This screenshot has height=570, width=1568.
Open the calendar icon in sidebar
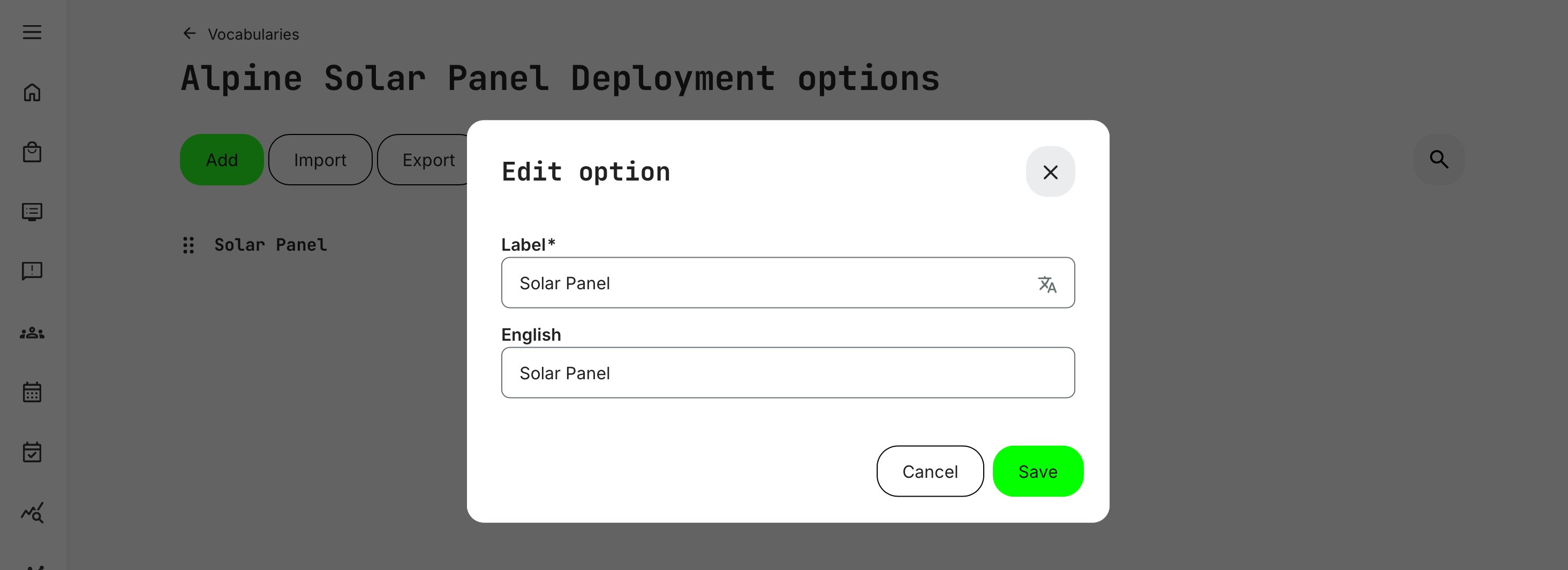tap(32, 392)
